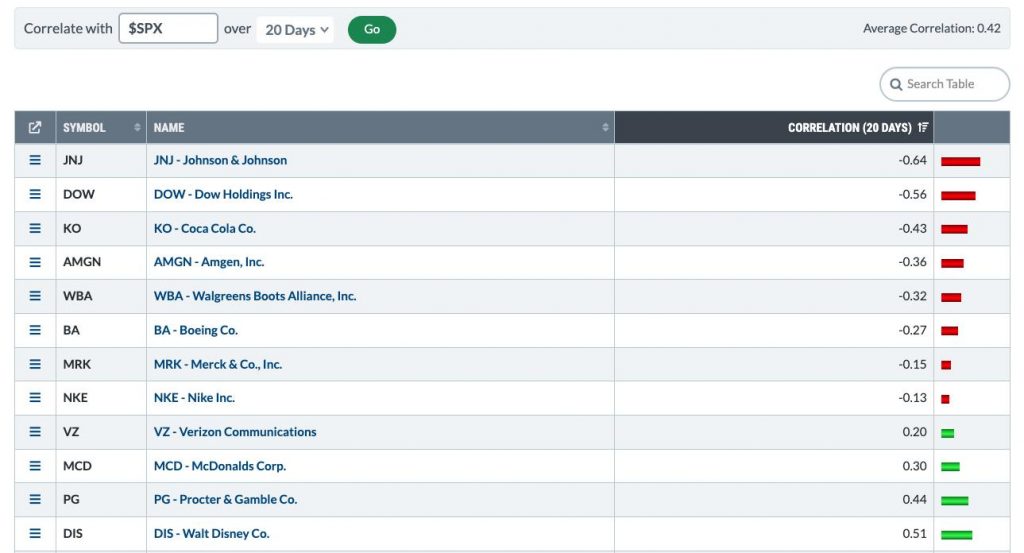
Task: Click the red correlation bar for JNJ
Action: point(960,161)
